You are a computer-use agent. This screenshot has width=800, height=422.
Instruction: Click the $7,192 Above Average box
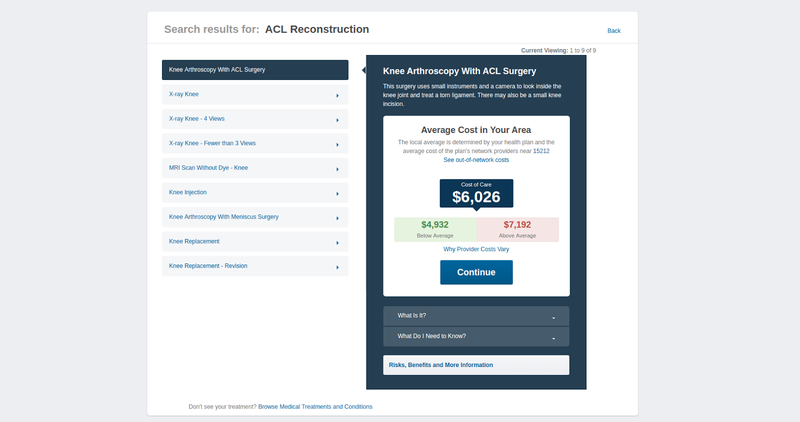[517, 230]
